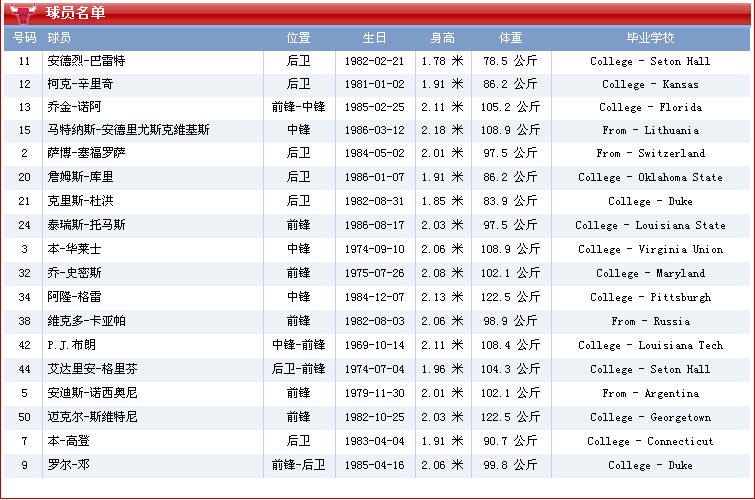Click jersey number 11

pos(25,61)
